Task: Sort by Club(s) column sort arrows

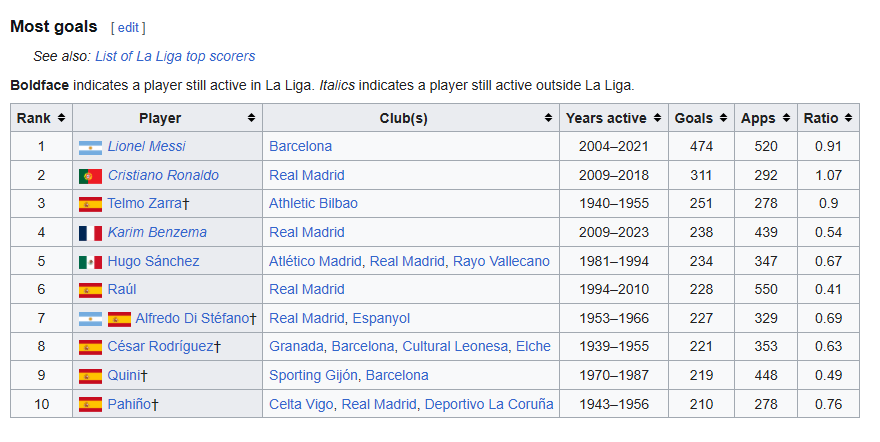Action: click(x=548, y=118)
